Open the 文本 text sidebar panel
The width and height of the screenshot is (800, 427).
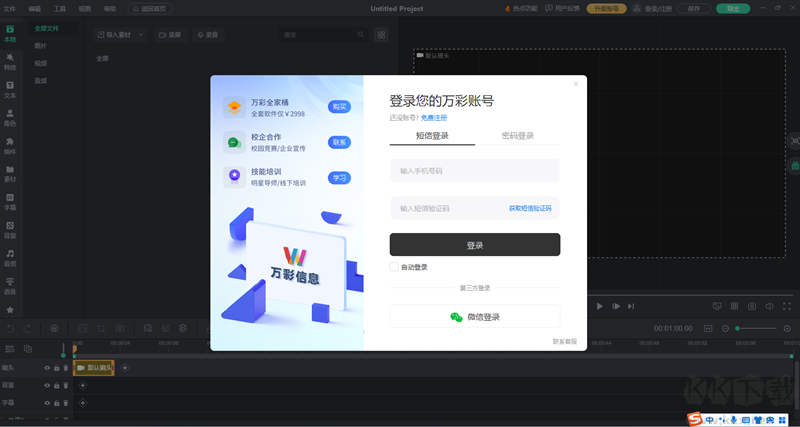(10, 90)
